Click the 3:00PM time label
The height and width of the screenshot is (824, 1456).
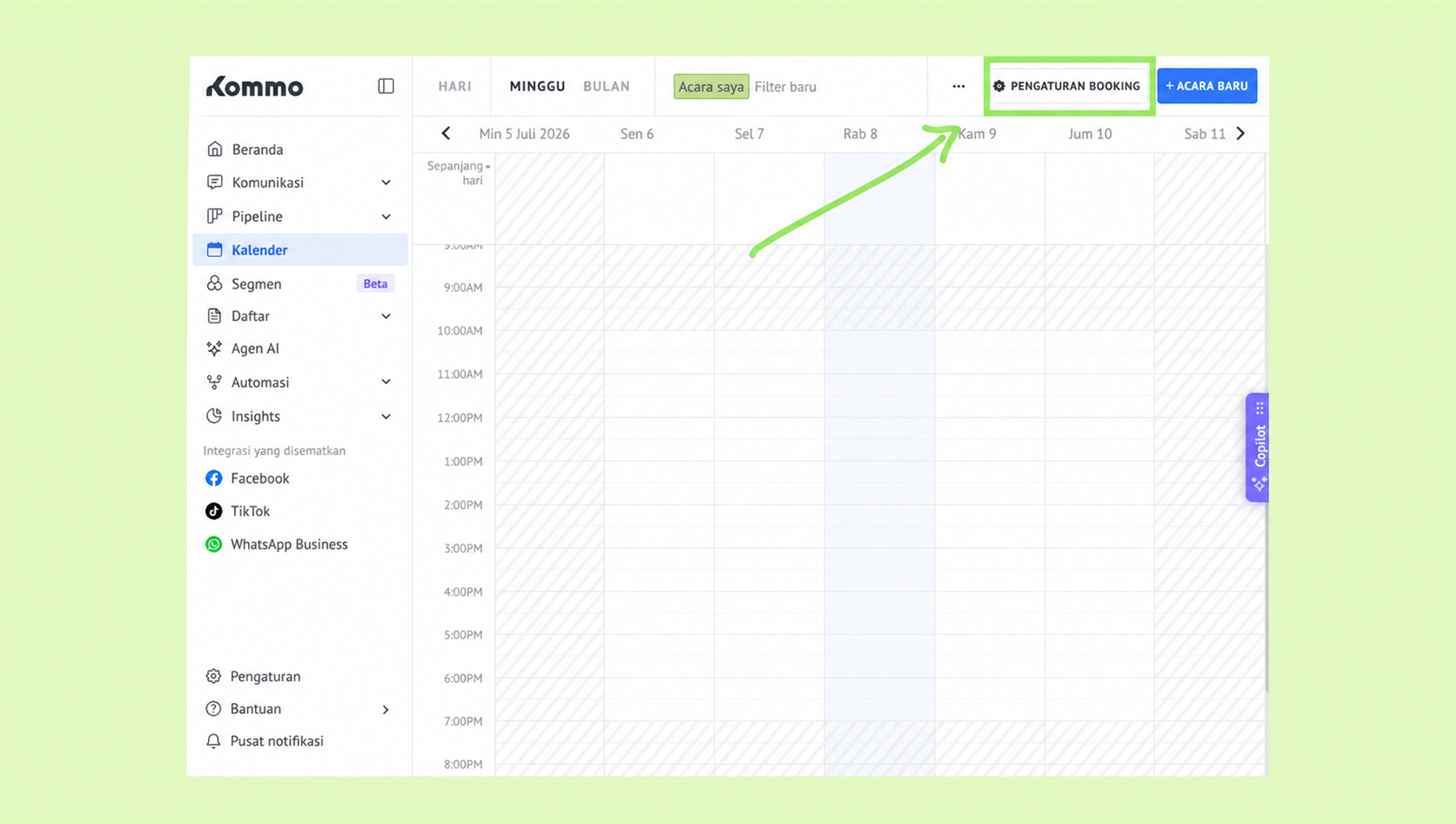click(463, 548)
